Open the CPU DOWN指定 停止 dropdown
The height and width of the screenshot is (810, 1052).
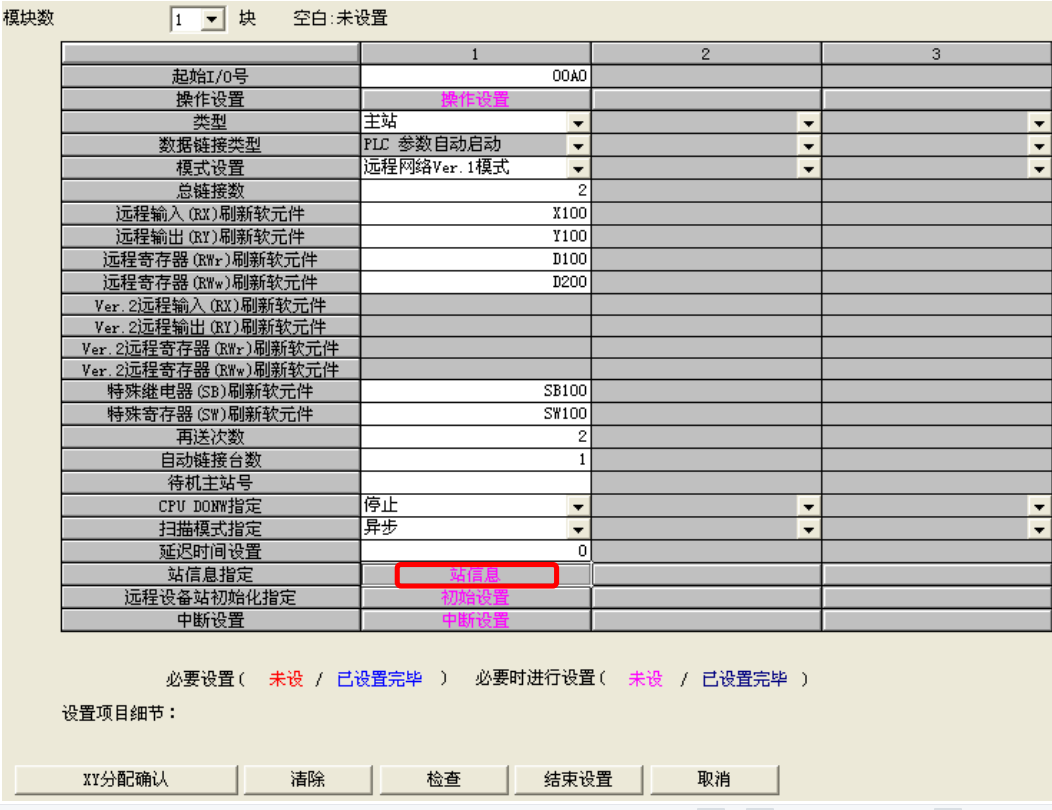578,506
